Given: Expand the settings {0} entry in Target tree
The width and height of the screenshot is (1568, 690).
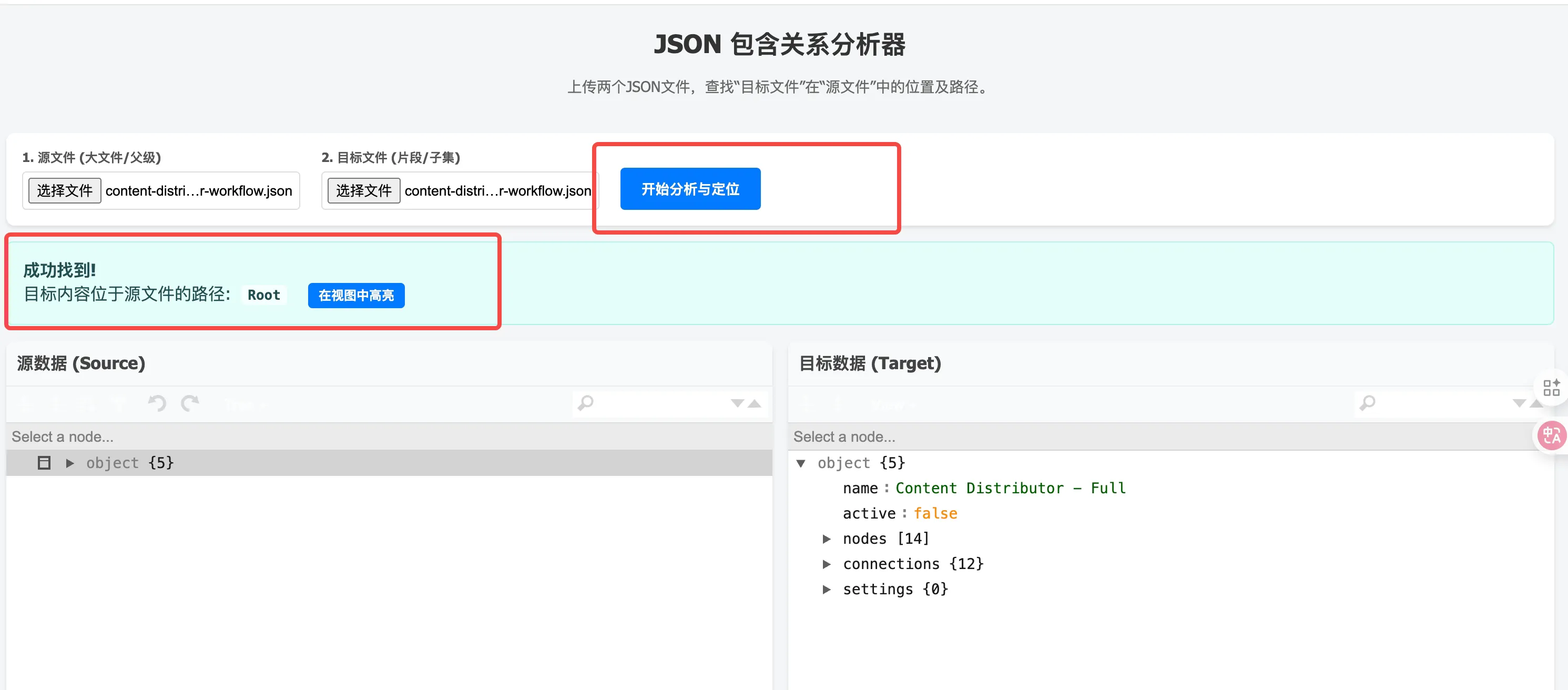Looking at the screenshot, I should click(827, 589).
